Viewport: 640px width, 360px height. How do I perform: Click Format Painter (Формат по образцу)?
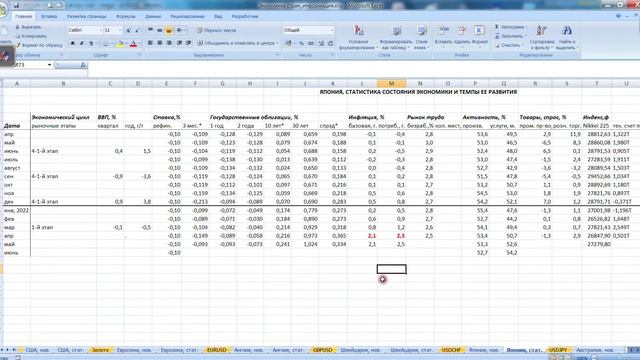pos(39,45)
